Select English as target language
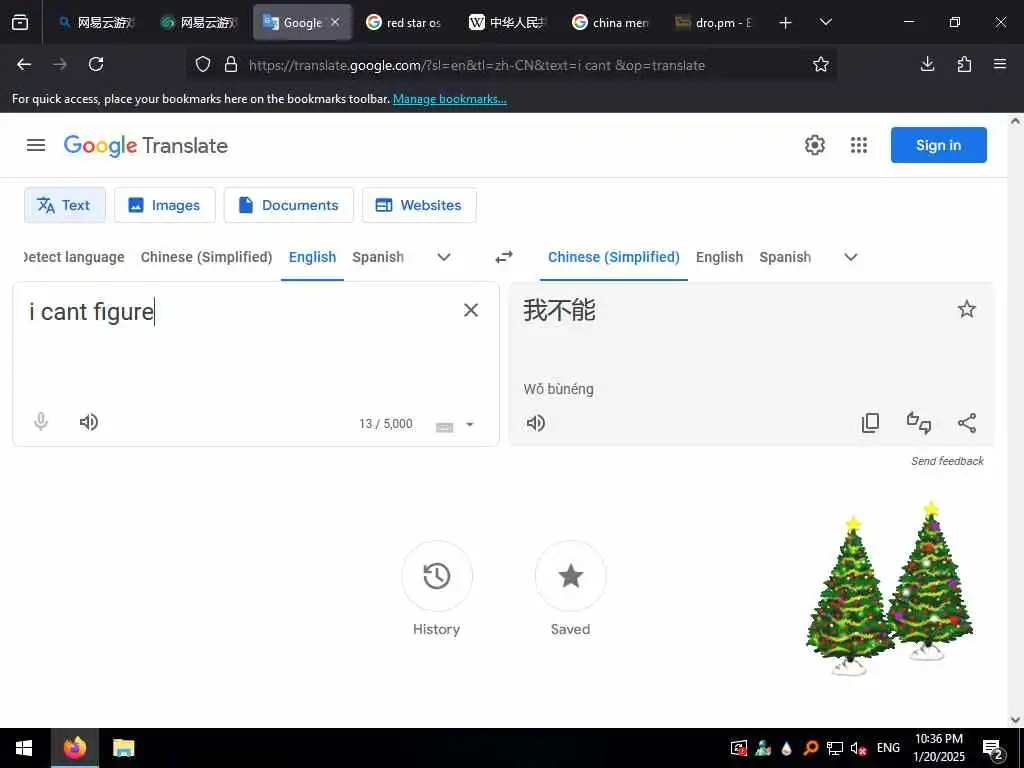 click(719, 257)
